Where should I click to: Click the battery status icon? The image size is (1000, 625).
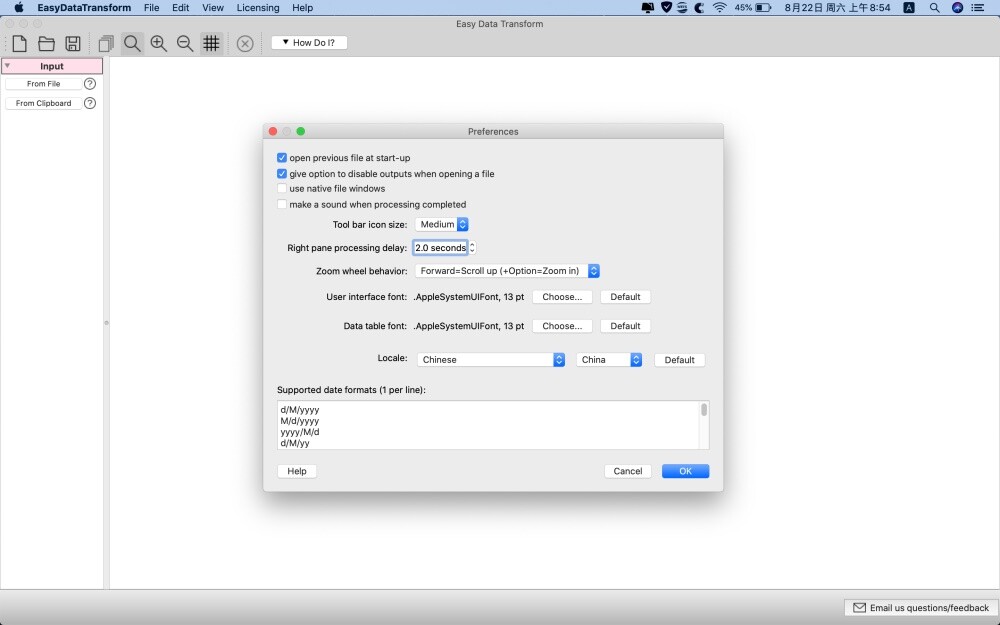click(763, 8)
